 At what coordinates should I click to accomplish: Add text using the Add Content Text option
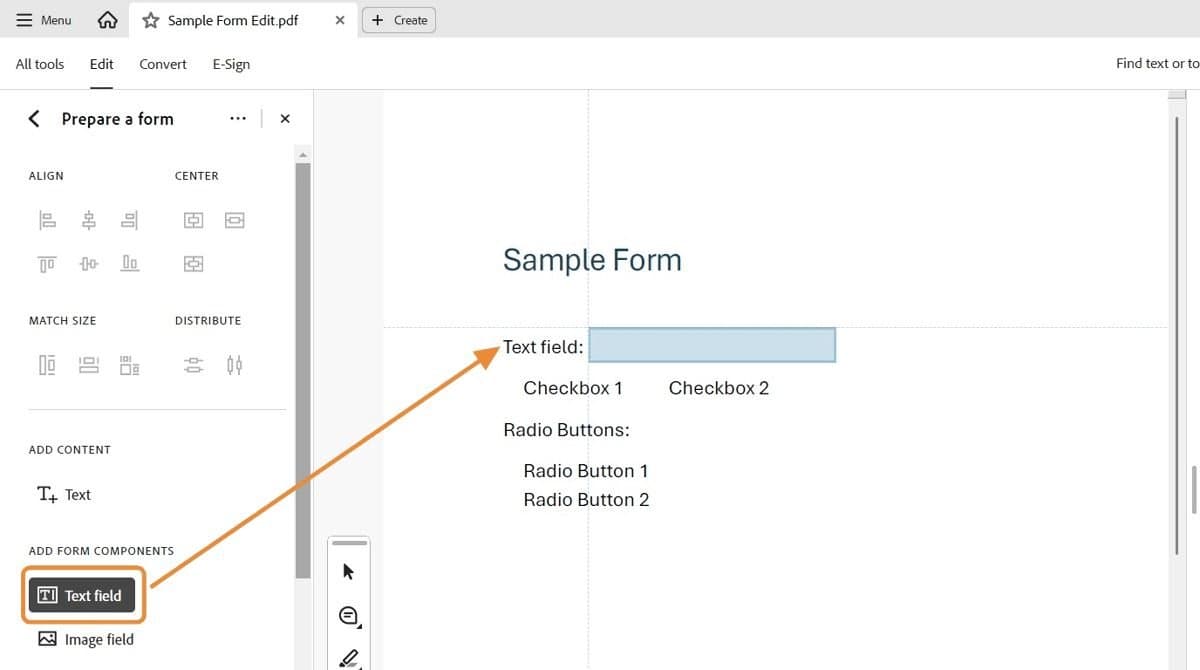[63, 494]
